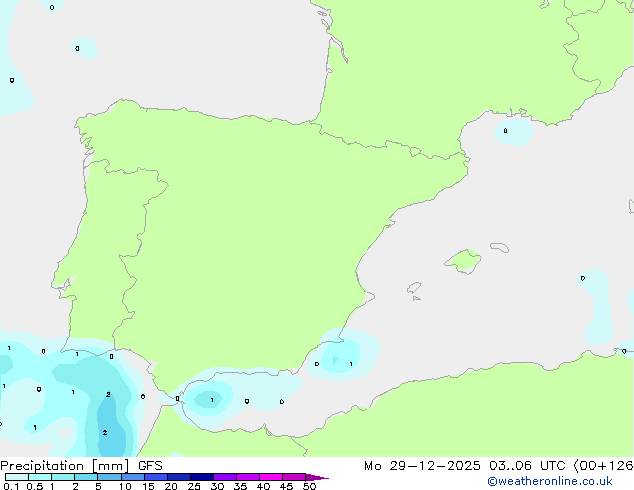The height and width of the screenshot is (490, 634).
Task: Click the 5–10 mm legend color swatch
Action: (x=110, y=477)
